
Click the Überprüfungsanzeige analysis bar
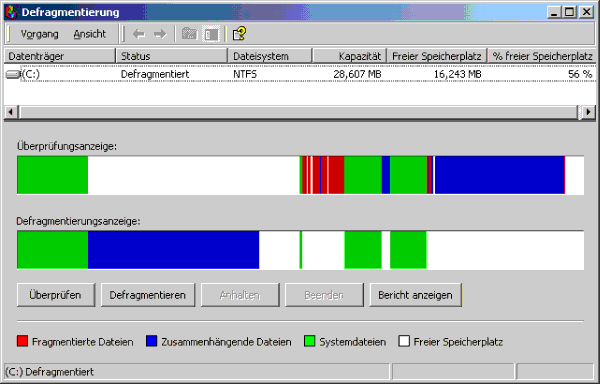click(x=300, y=175)
